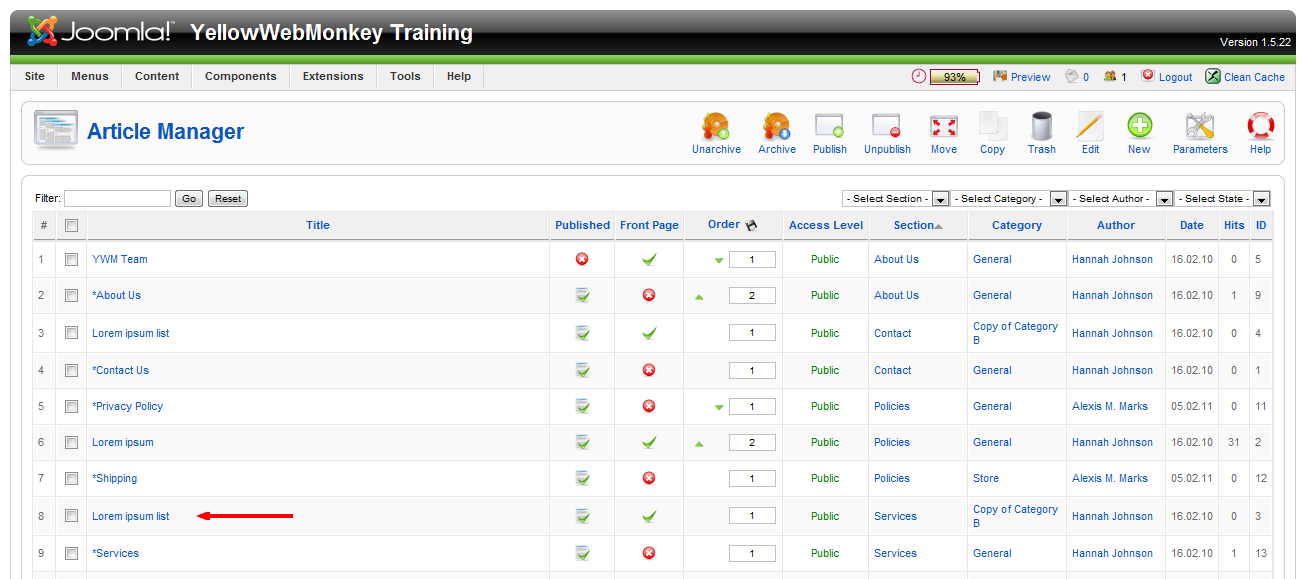Move *About Us up in order
The image size is (1306, 579).
(x=699, y=296)
